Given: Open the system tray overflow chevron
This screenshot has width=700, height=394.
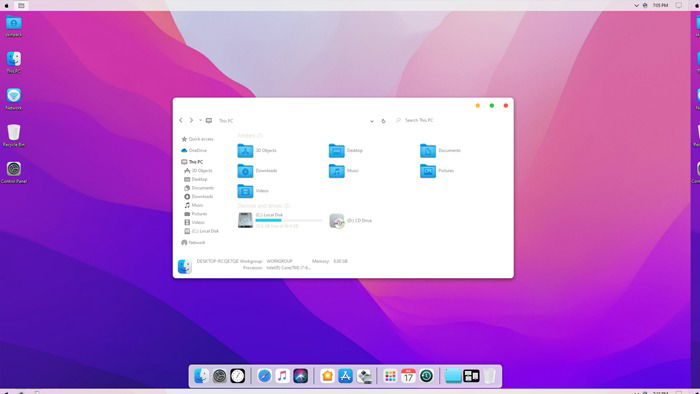Looking at the screenshot, I should (636, 5).
